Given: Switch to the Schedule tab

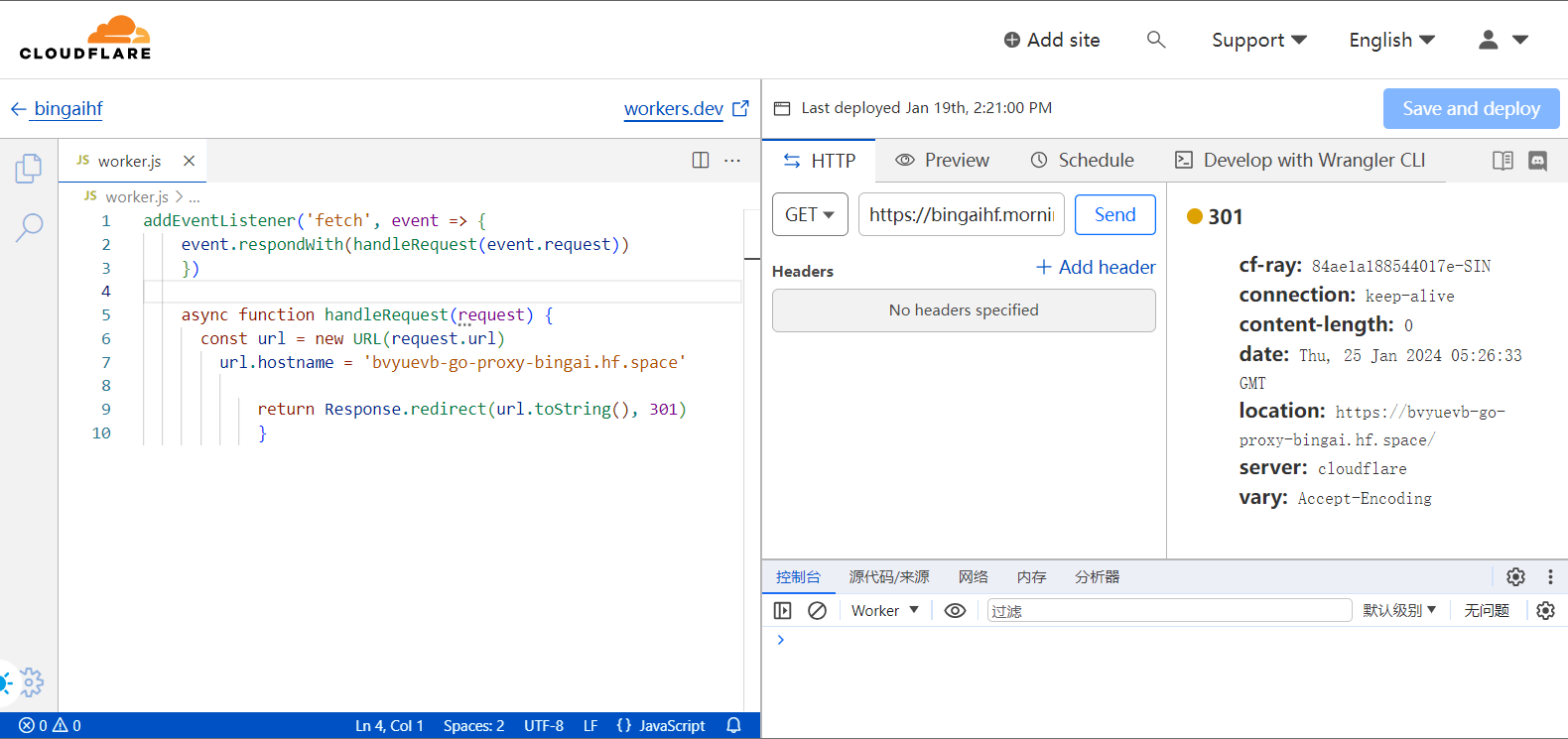Looking at the screenshot, I should (1082, 161).
